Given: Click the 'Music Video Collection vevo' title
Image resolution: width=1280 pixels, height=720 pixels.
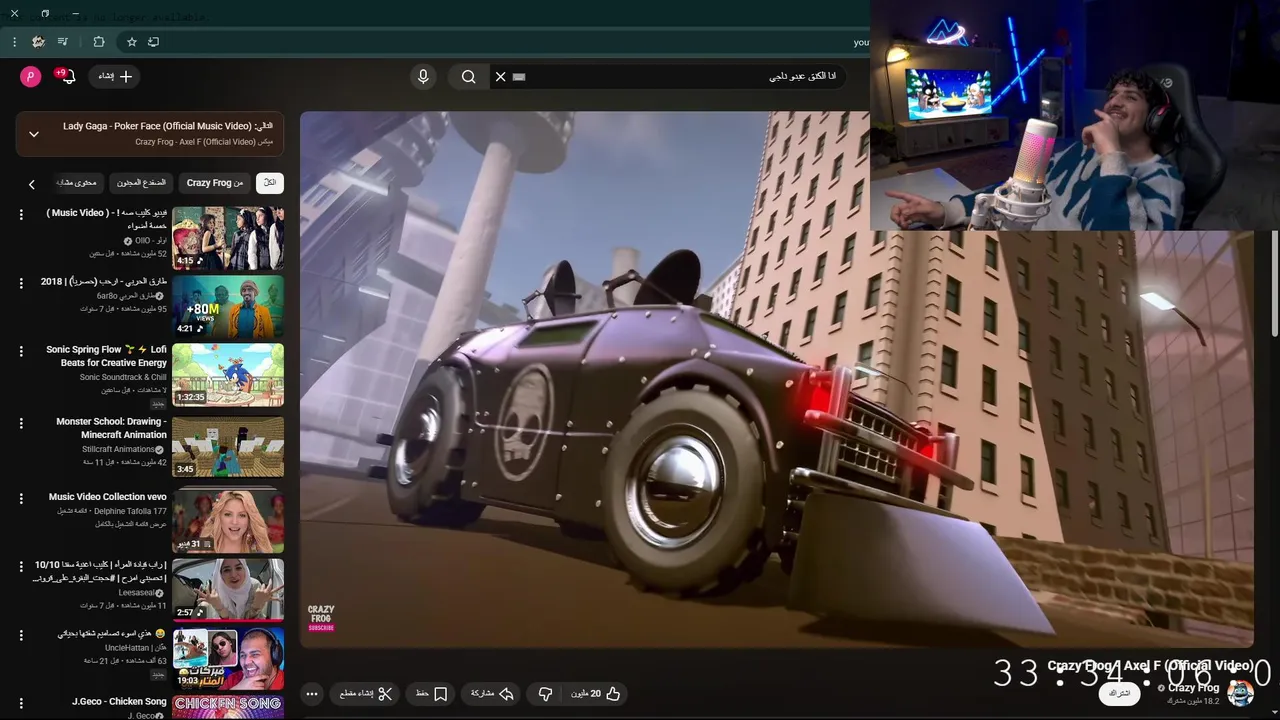Looking at the screenshot, I should tap(108, 497).
